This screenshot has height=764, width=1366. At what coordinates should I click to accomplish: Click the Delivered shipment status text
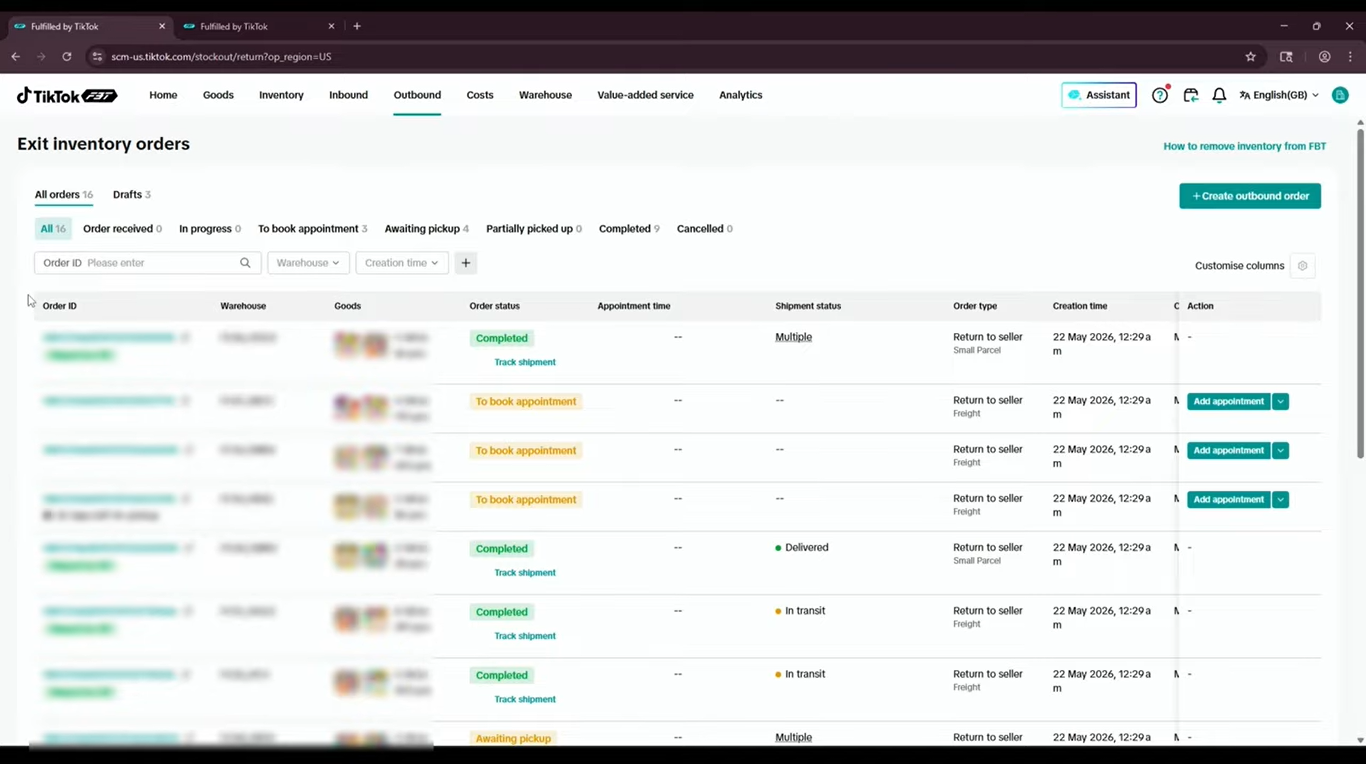tap(807, 548)
